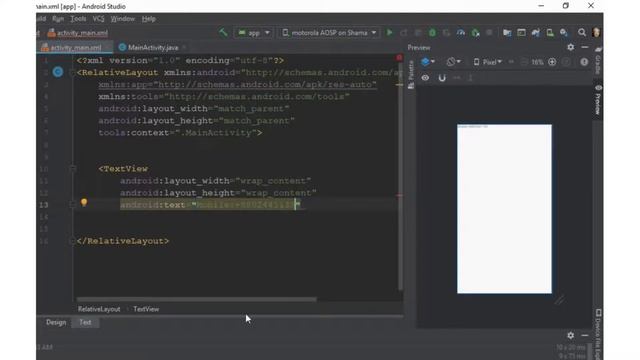The height and width of the screenshot is (360, 640).
Task: Click the Run Anything window icon in toolbar
Action: point(521,33)
